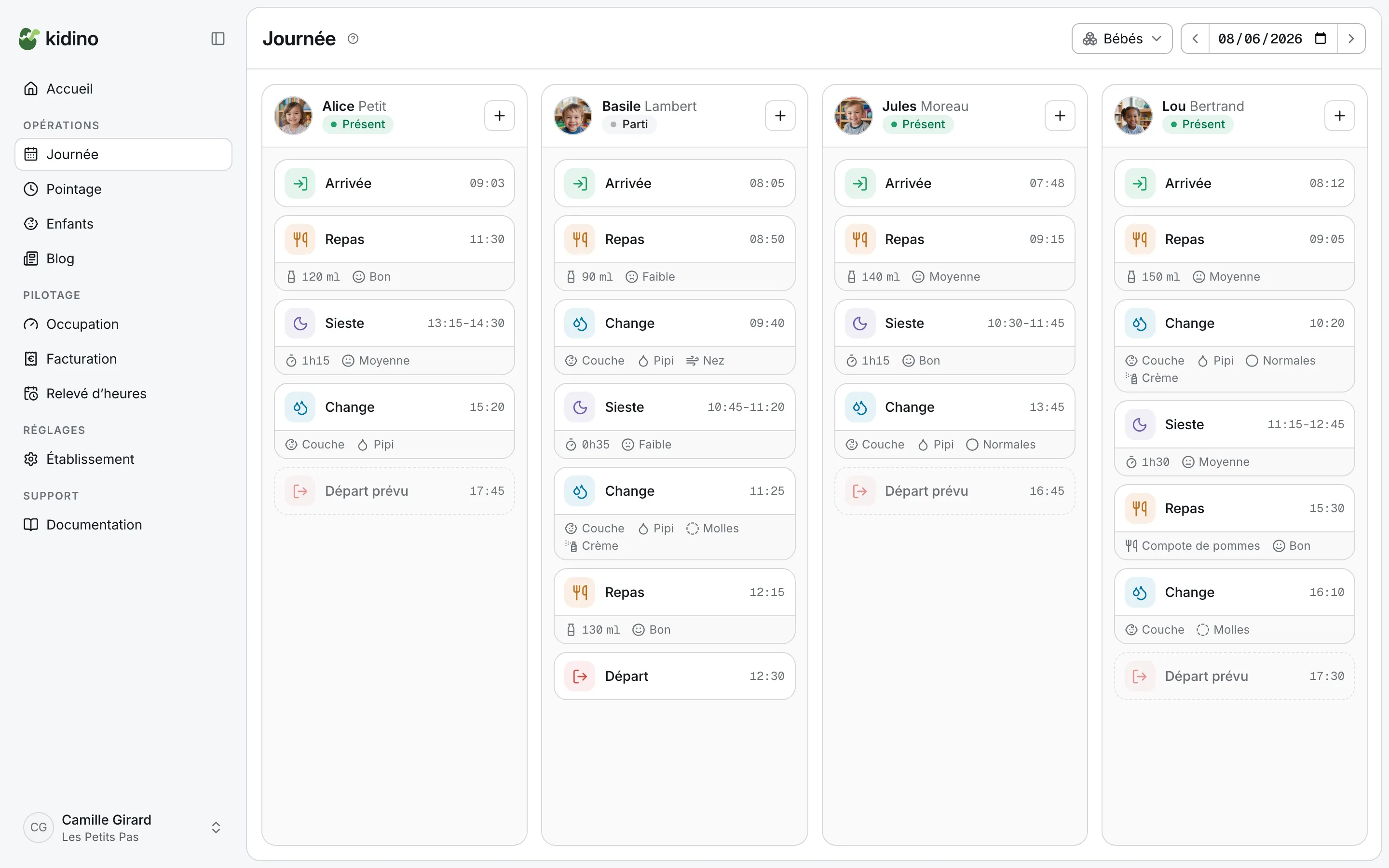
Task: Open Relevé d'heures
Action: tap(123, 394)
